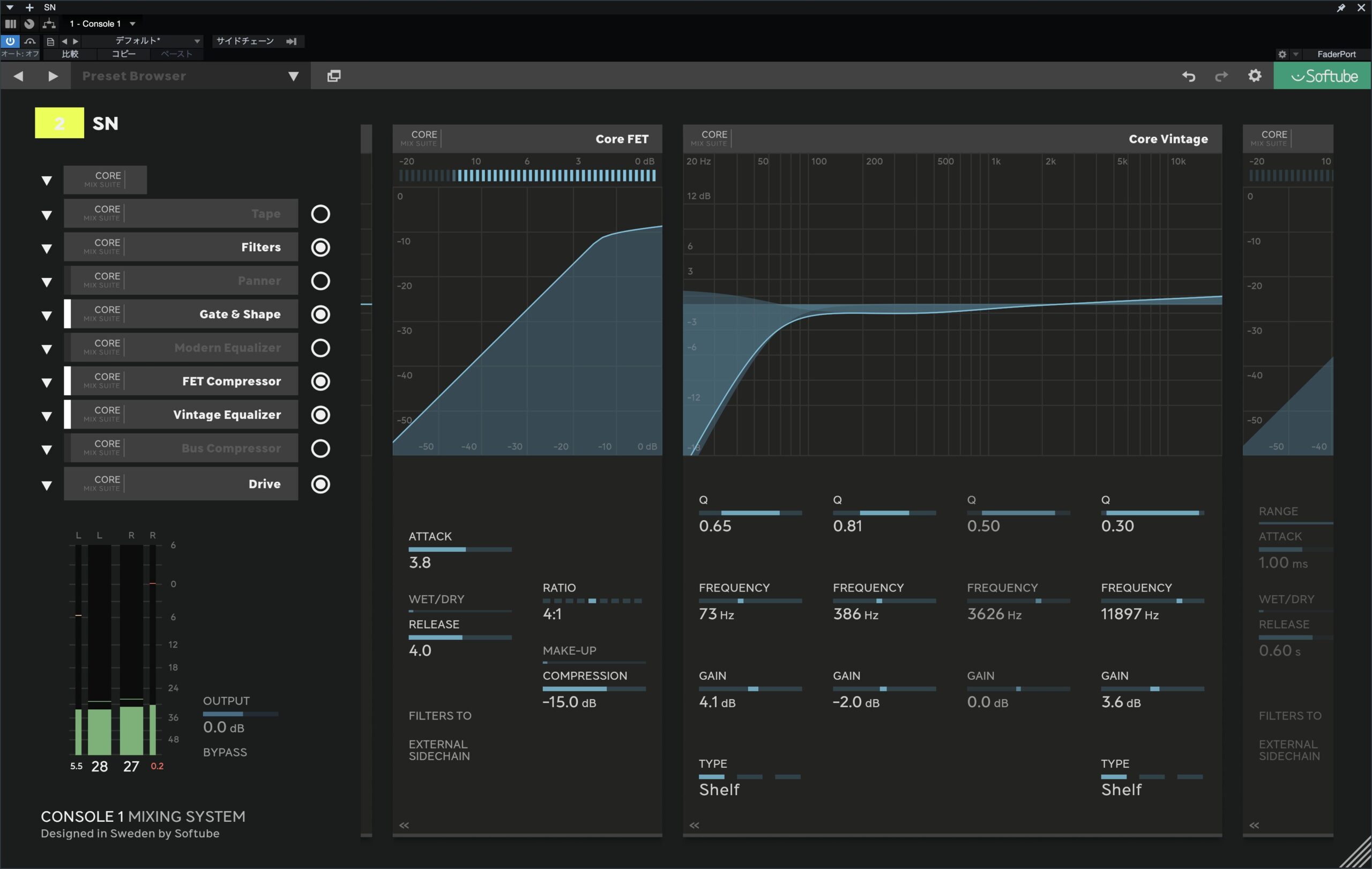Expand the Gate & Shape dropdown arrow
This screenshot has height=869, width=1372.
(47, 316)
